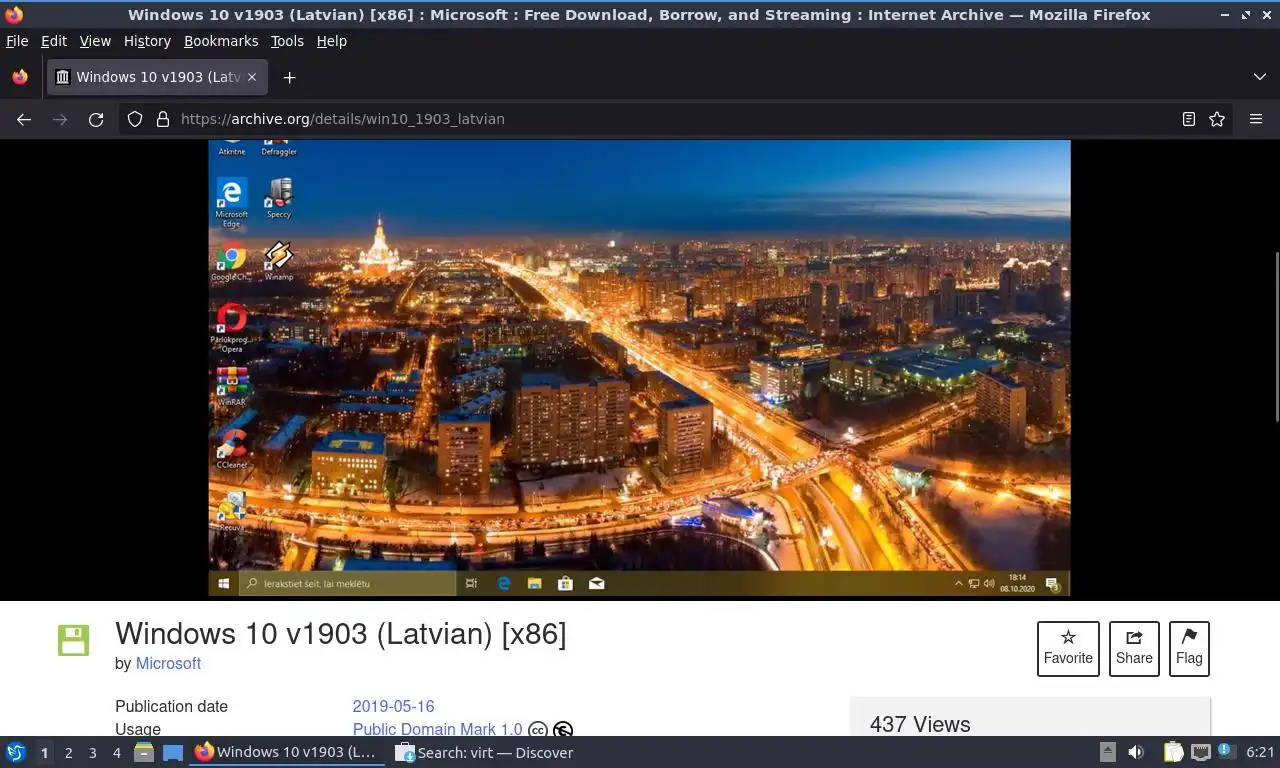Viewport: 1280px width, 768px height.
Task: Open network connection tray icon
Action: pyautogui.click(x=1200, y=752)
